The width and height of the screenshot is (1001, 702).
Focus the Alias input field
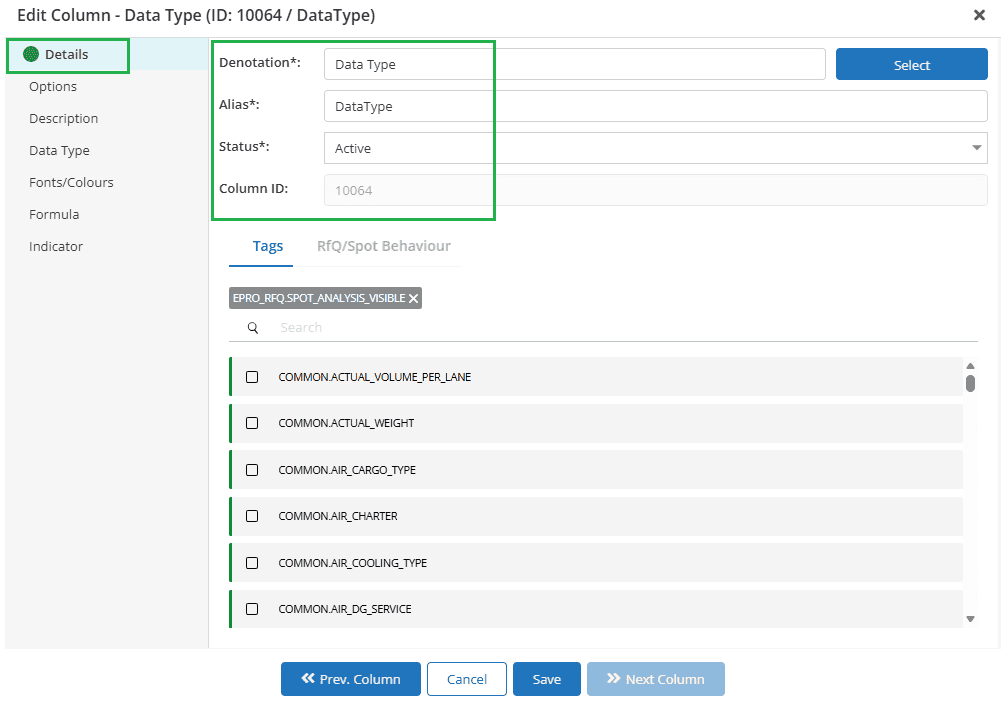pyautogui.click(x=656, y=106)
